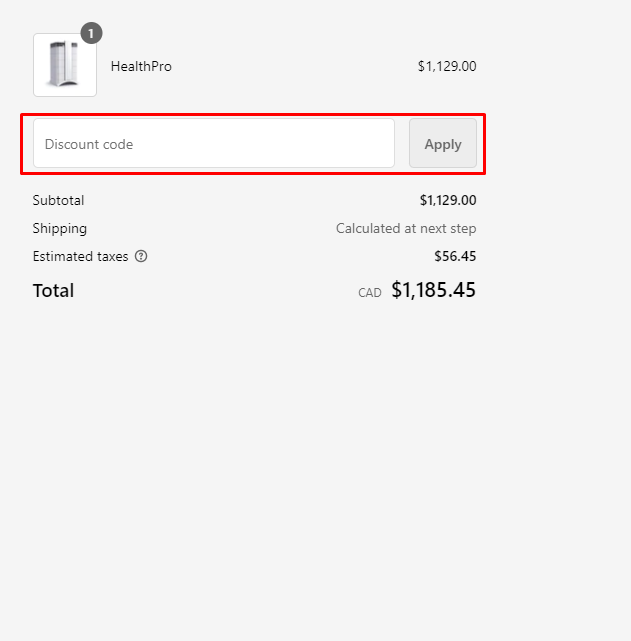631x641 pixels.
Task: Click the $56.45 estimated tax amount
Action: click(455, 256)
